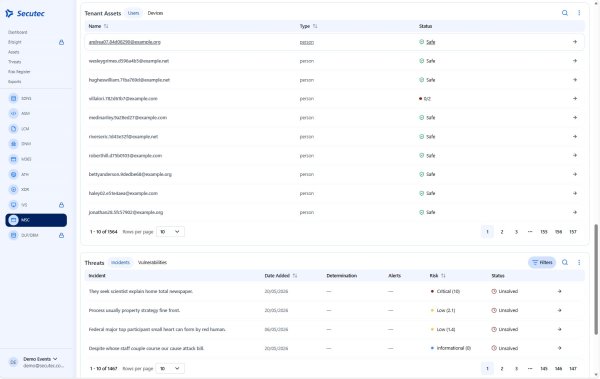This screenshot has height=379, width=600.
Task: Go to page 2 of Tenant Assets
Action: click(502, 232)
